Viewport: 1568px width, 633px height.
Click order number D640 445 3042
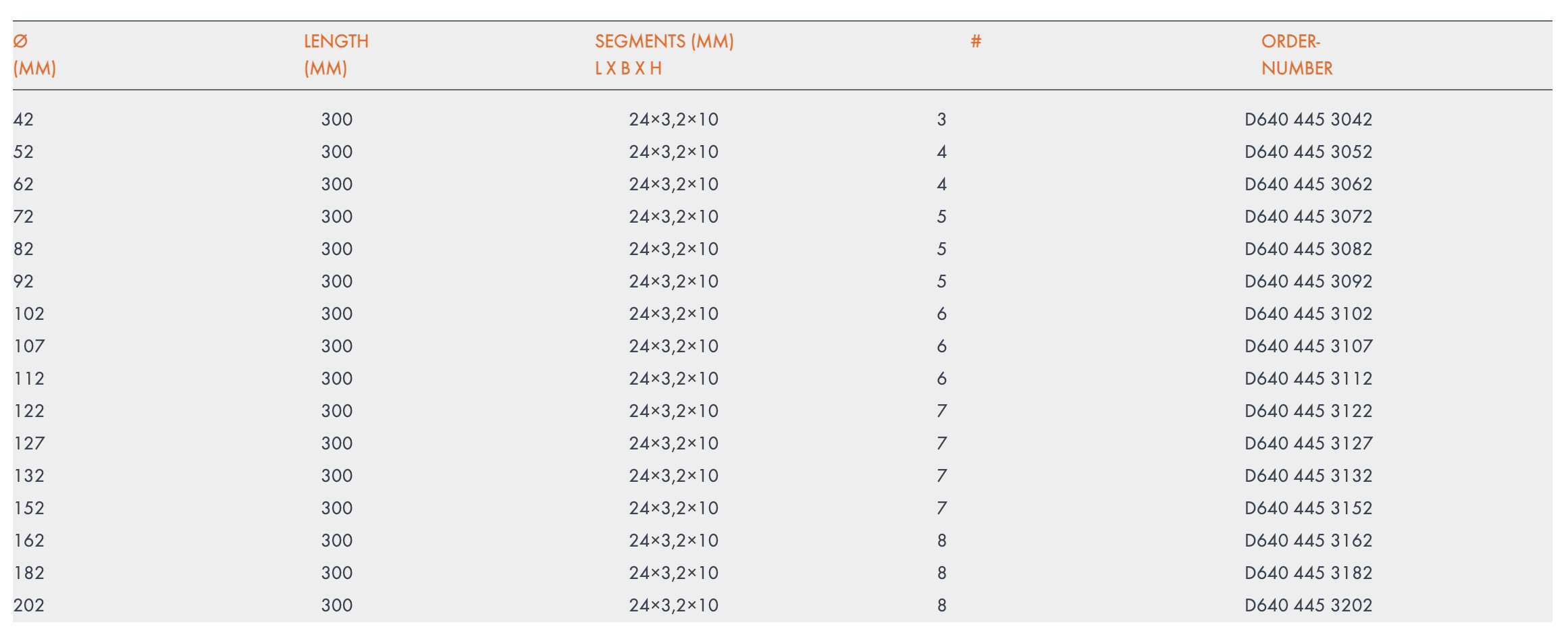click(x=1308, y=119)
